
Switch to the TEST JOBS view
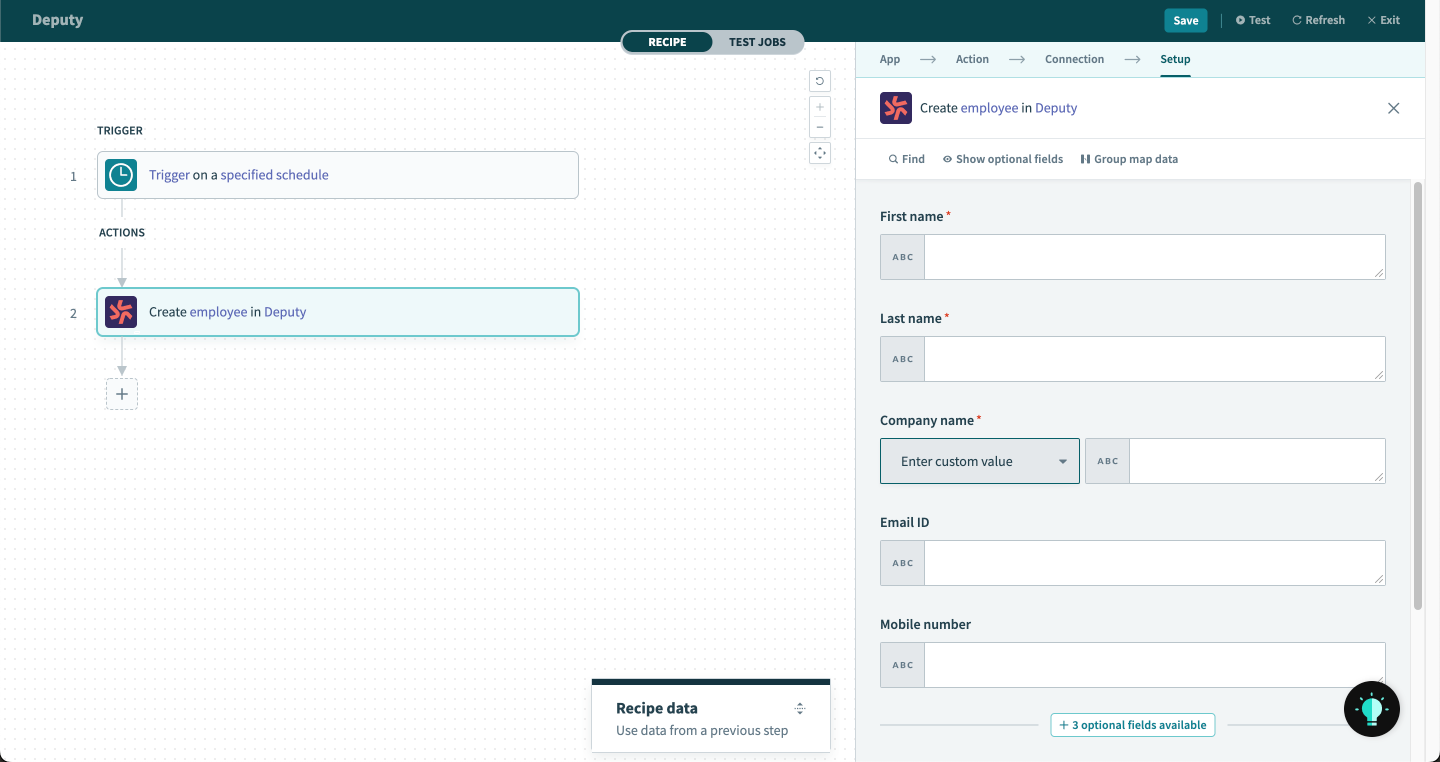point(757,42)
